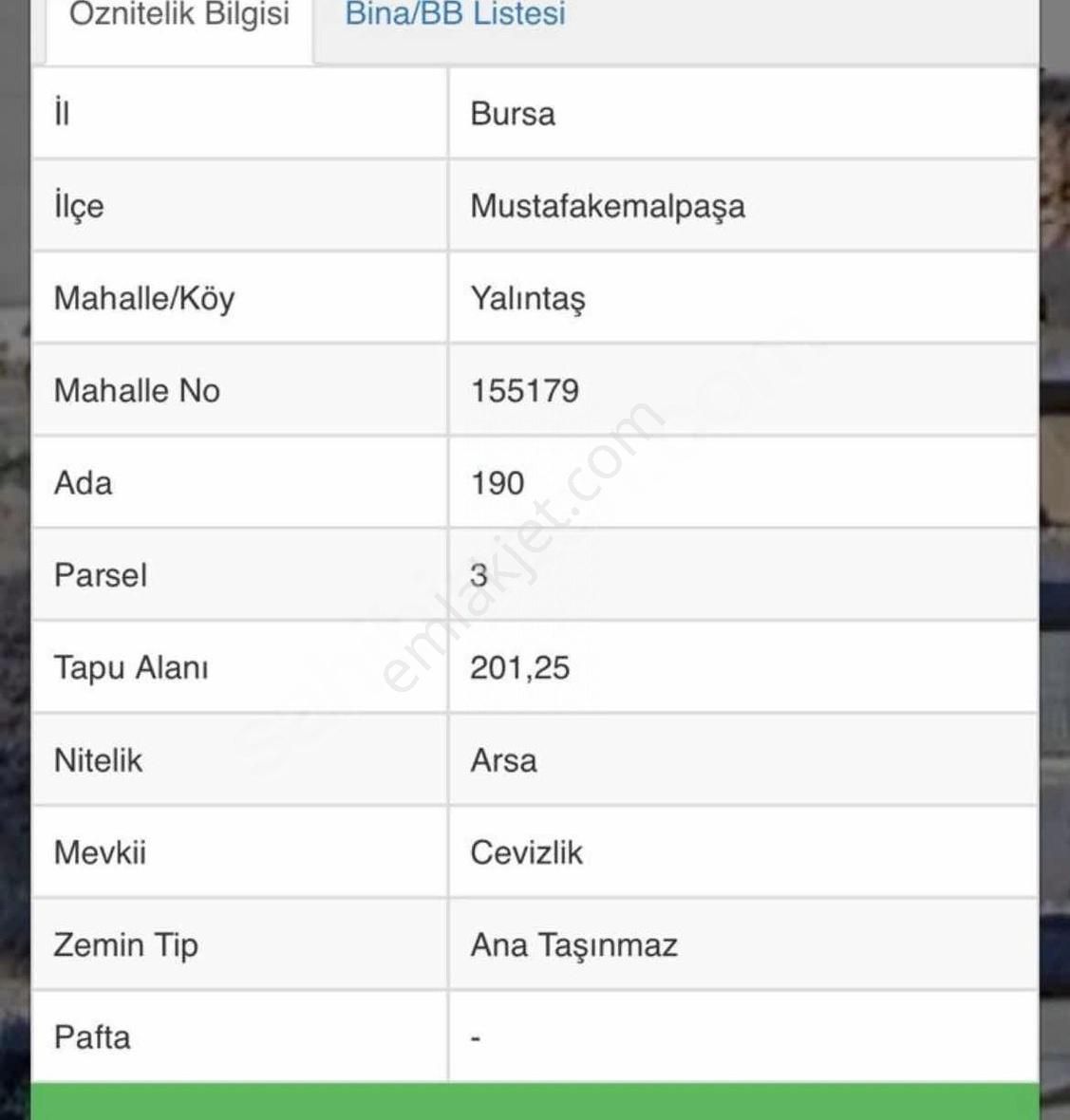Click the Nitelik value Arsa
Viewport: 1070px width, 1120px height.
click(x=503, y=760)
